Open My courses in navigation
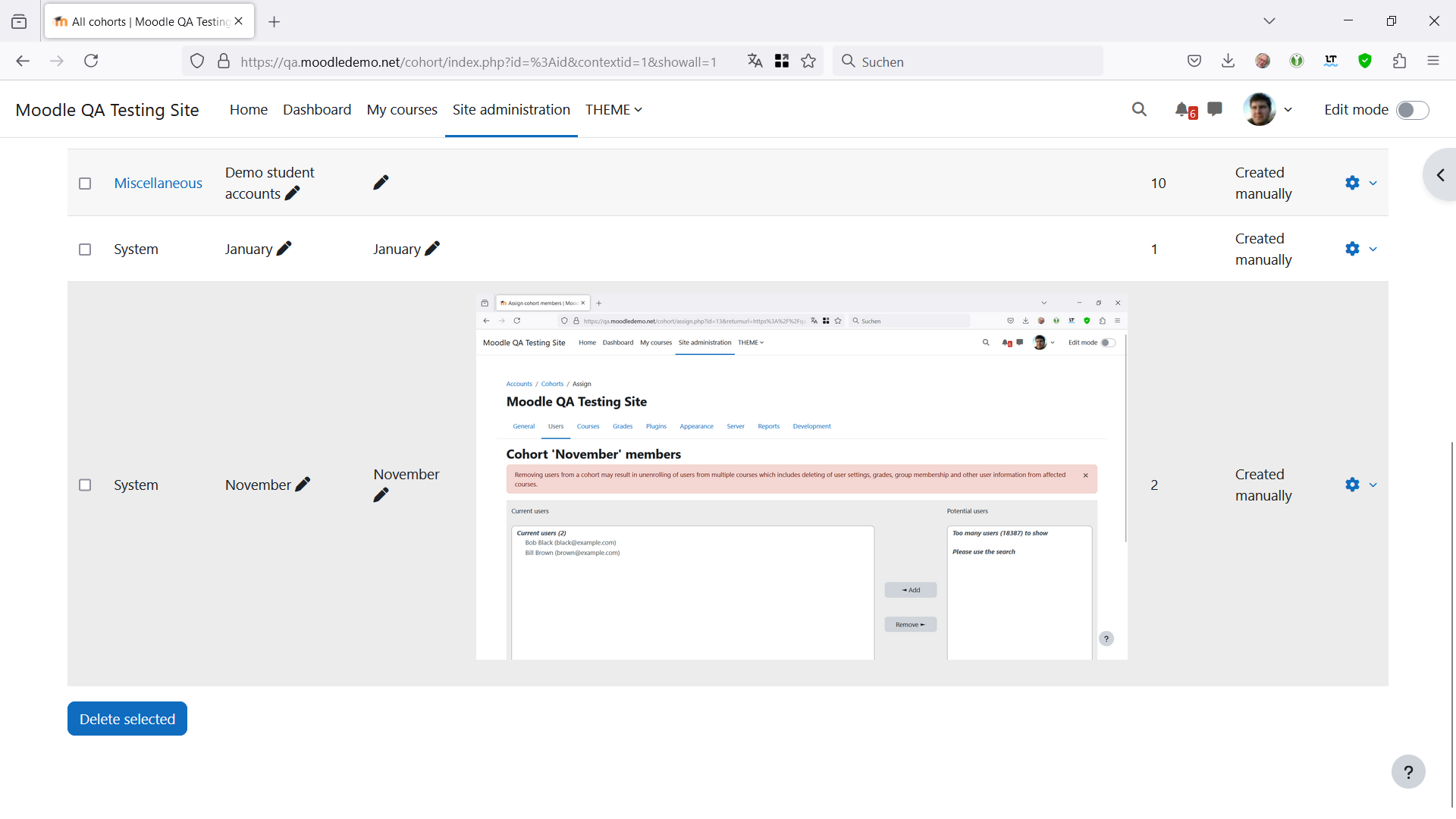Viewport: 1456px width, 819px height. coord(402,110)
